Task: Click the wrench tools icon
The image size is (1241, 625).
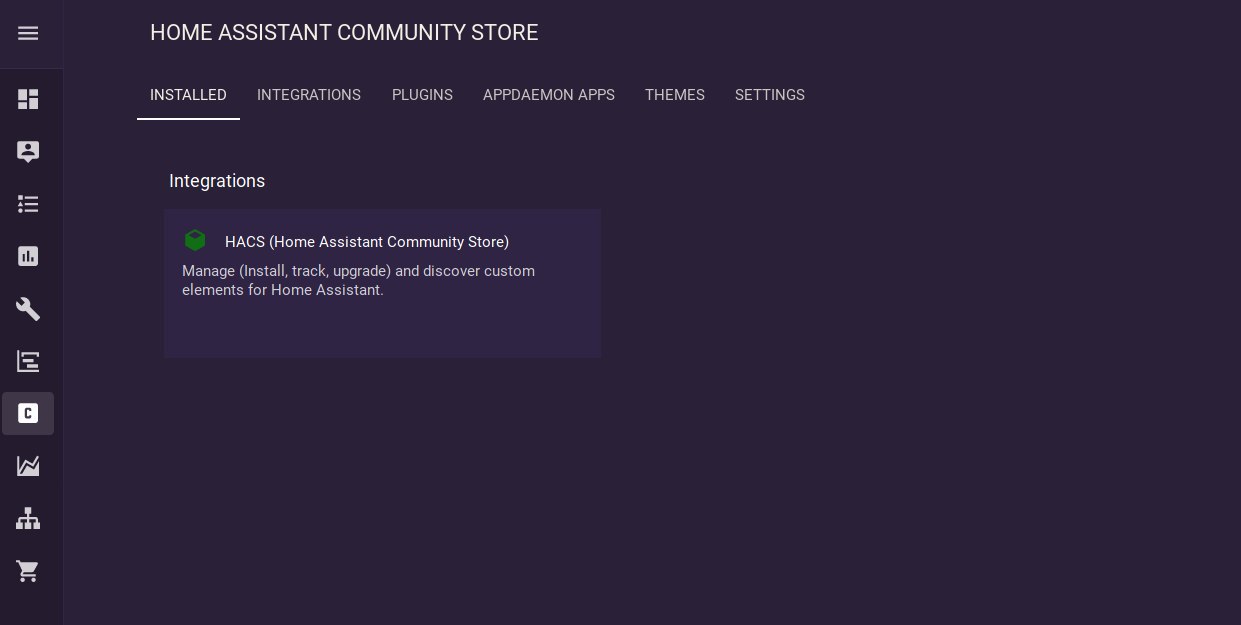Action: tap(28, 309)
